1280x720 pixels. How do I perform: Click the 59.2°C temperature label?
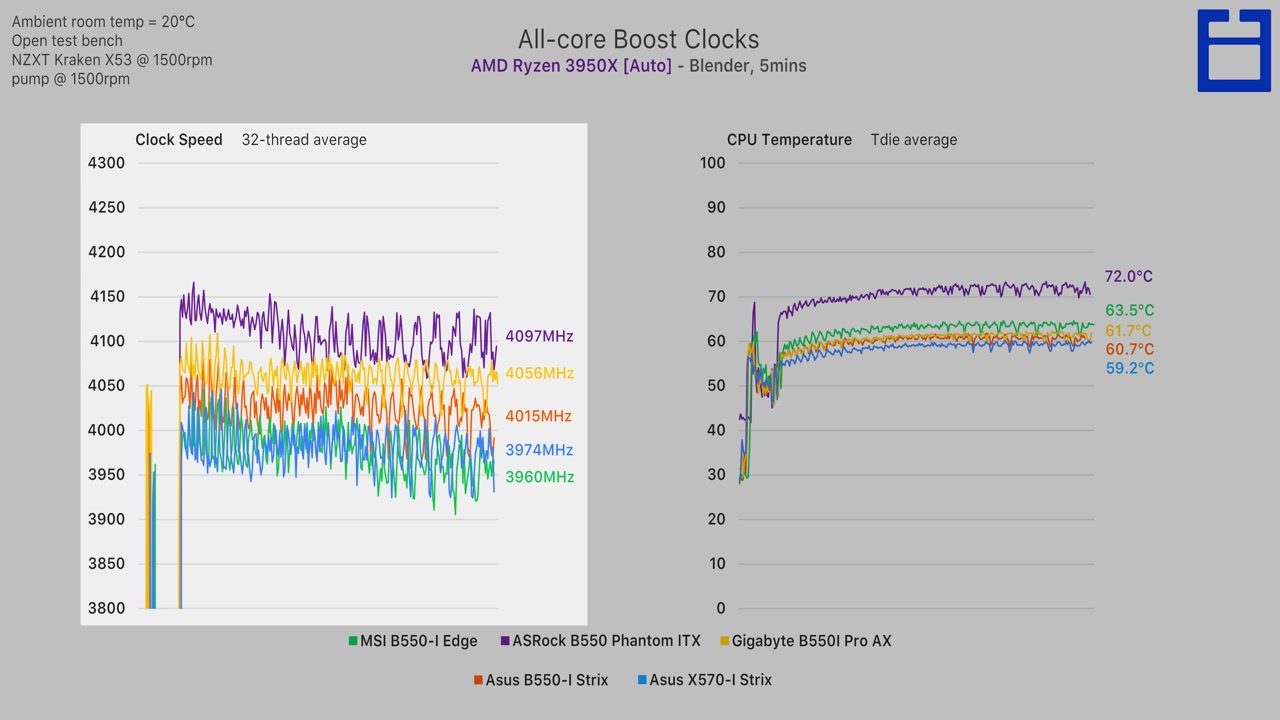(x=1130, y=369)
